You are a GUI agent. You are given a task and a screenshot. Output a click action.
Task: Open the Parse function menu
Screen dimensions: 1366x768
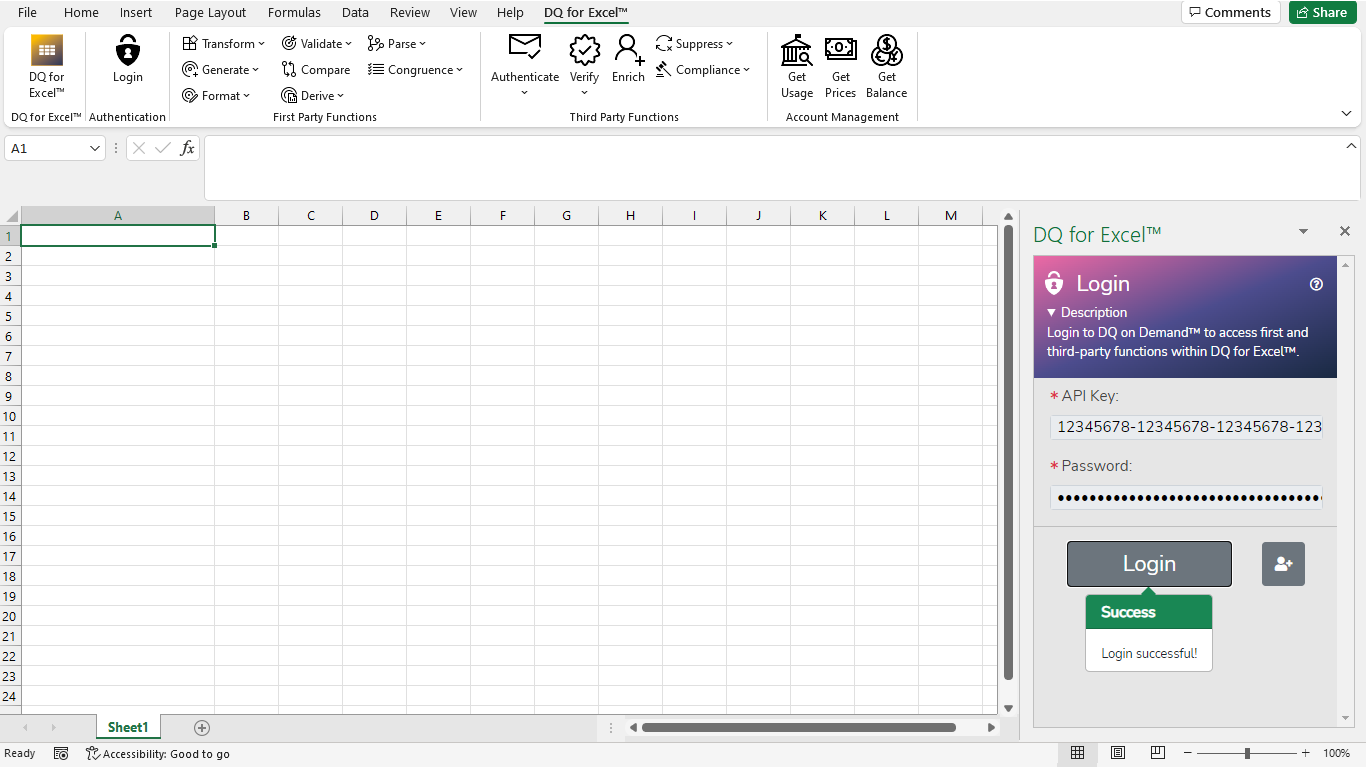point(397,44)
